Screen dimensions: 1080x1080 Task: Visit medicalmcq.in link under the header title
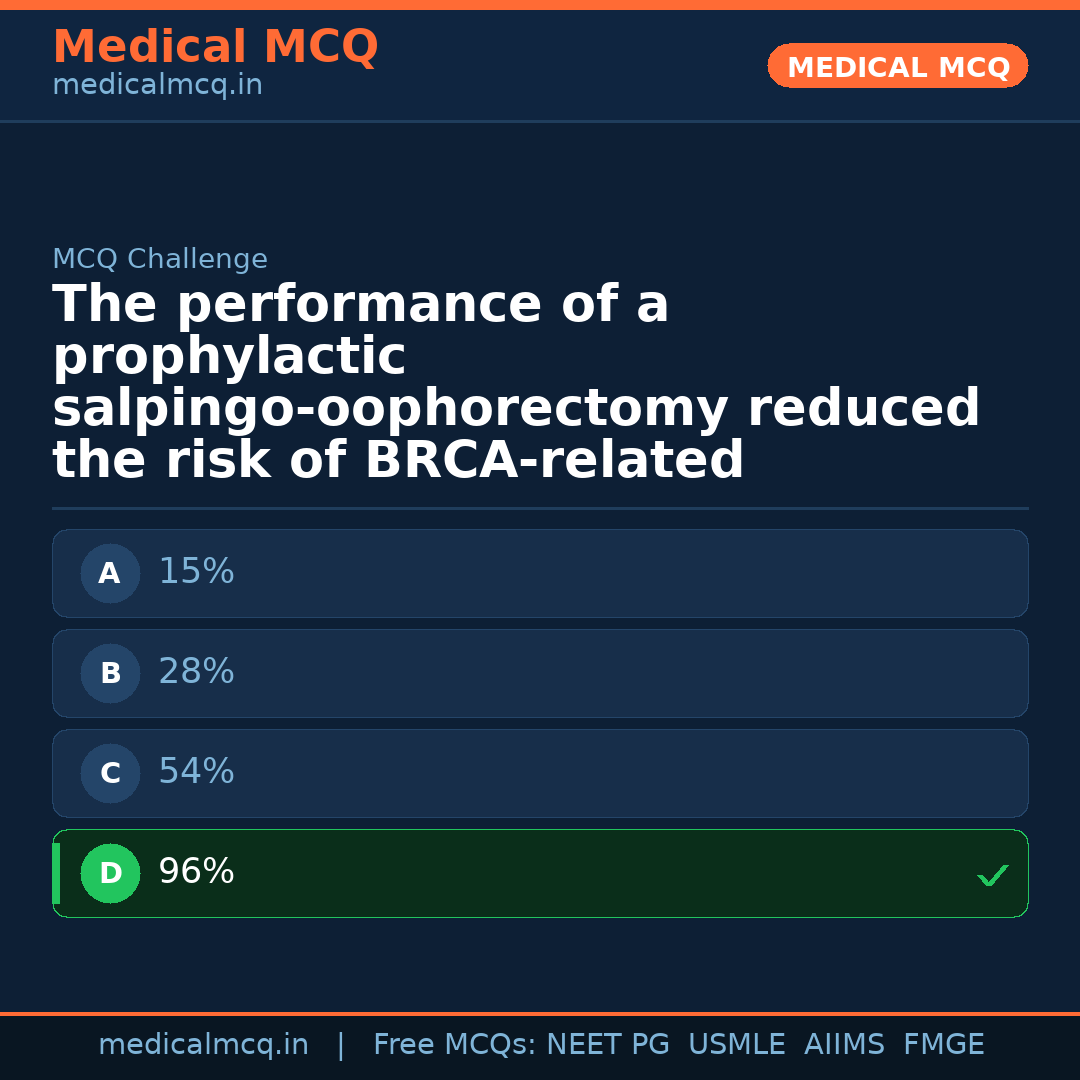[157, 86]
